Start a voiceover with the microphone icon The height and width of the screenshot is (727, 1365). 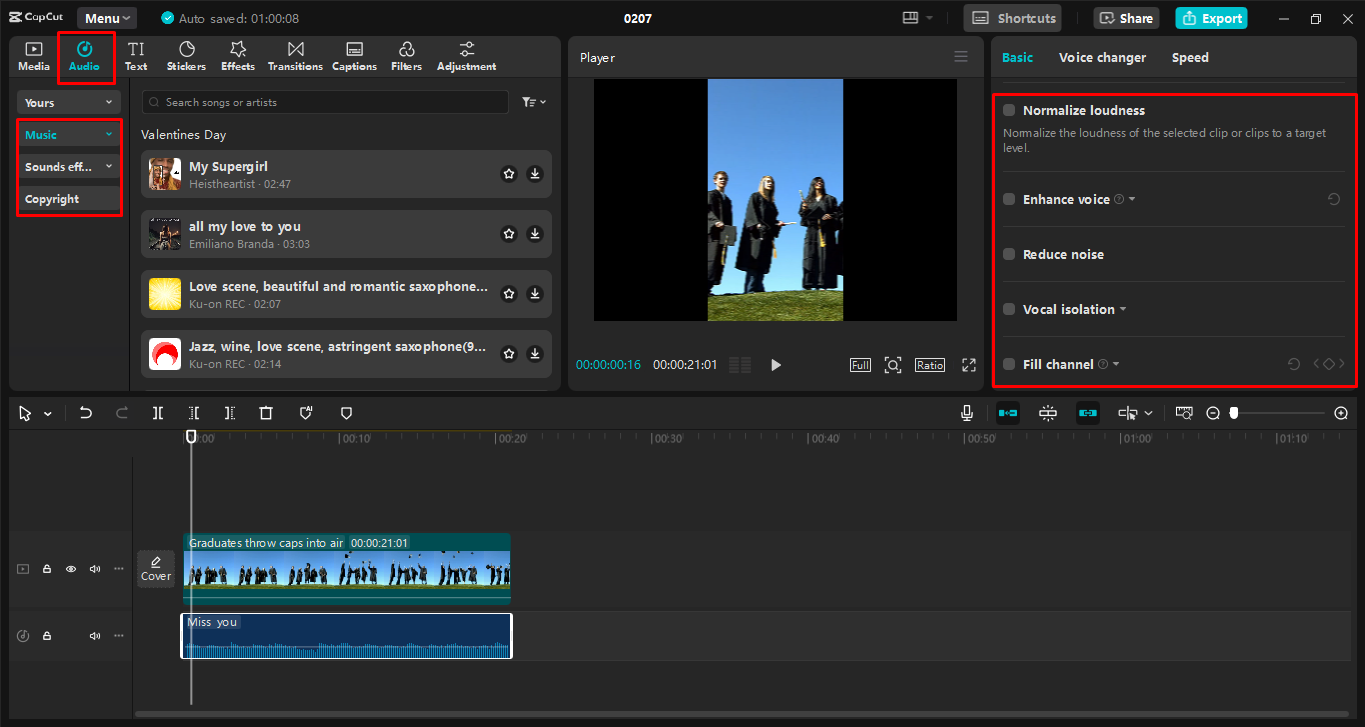pos(966,412)
